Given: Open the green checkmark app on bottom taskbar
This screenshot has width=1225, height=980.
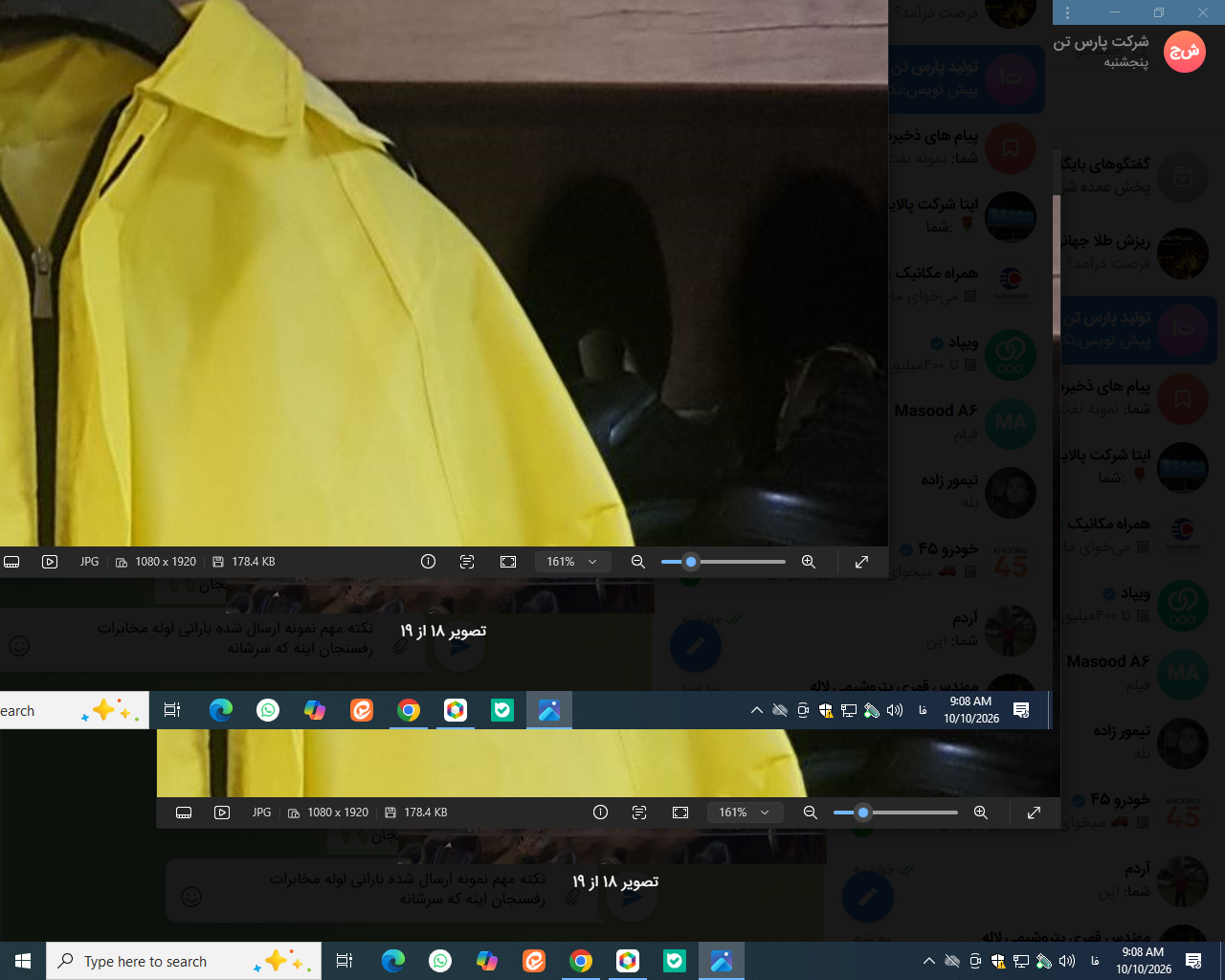Looking at the screenshot, I should (x=675, y=961).
